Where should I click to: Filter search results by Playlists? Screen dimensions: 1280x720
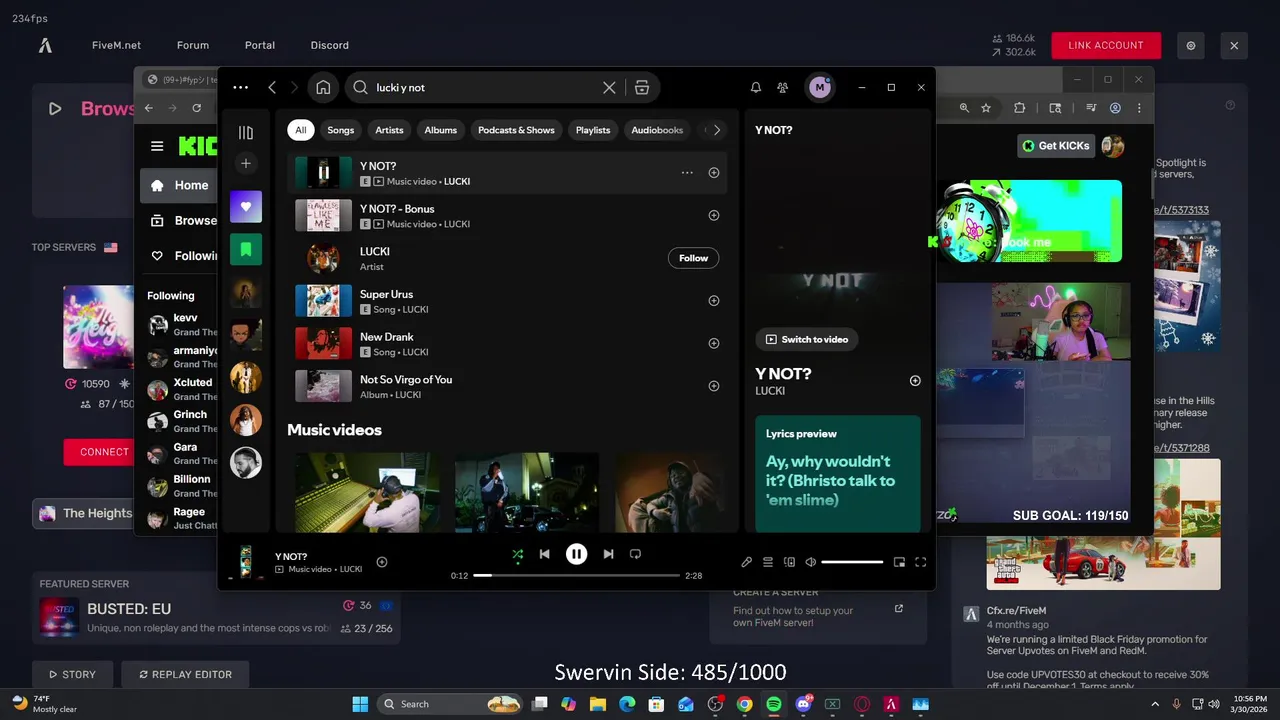click(593, 130)
